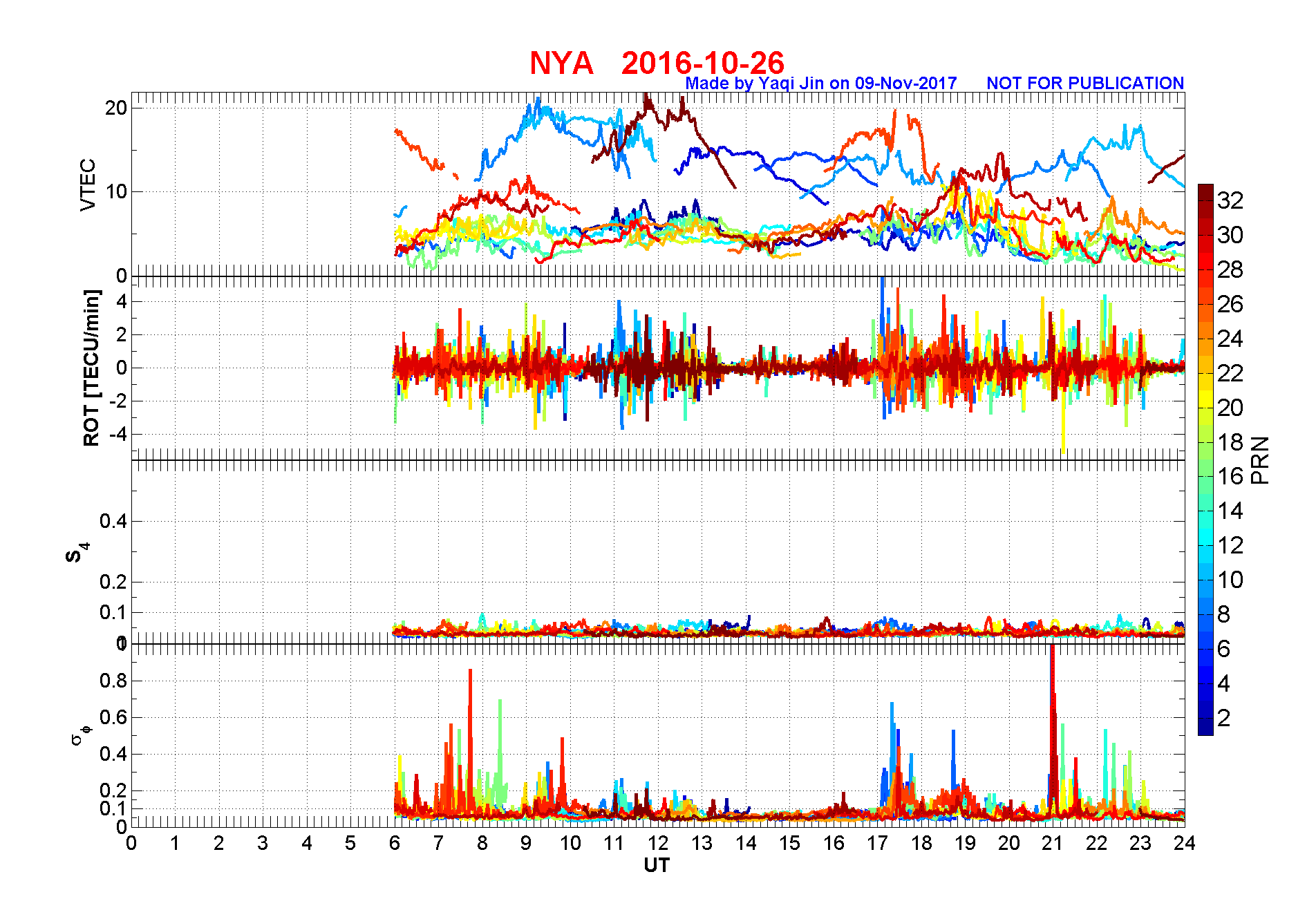Click the x-axis tick label 24

1184,844
